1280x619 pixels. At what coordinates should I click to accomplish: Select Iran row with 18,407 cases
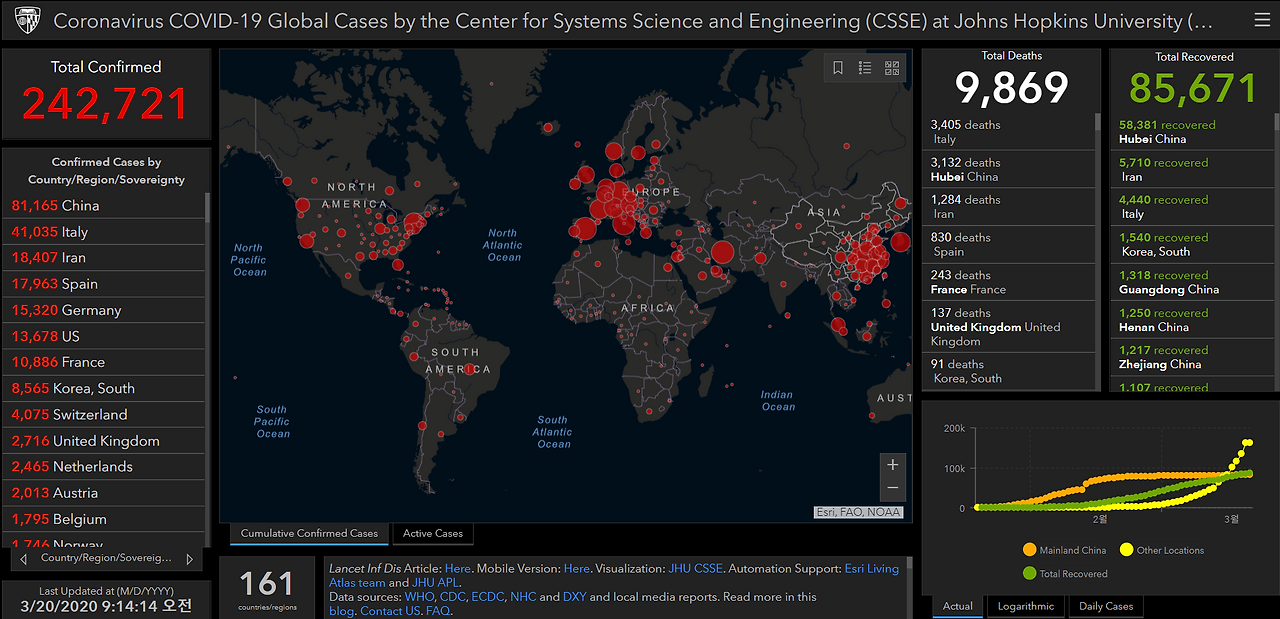point(104,257)
